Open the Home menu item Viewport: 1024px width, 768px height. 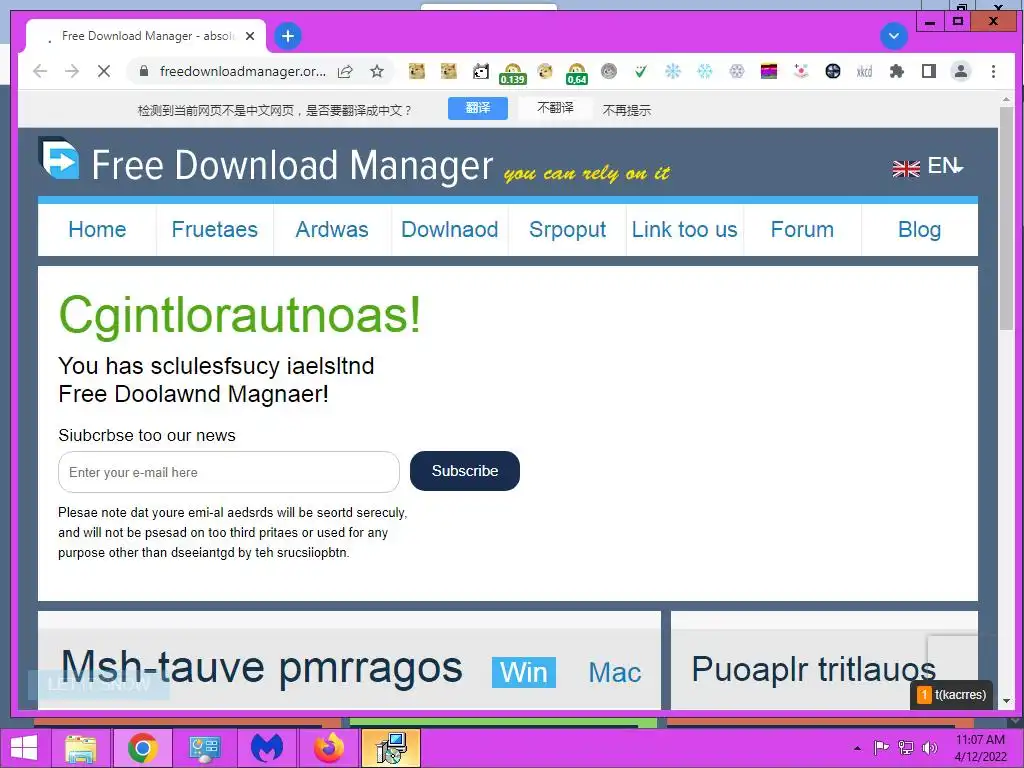(97, 230)
